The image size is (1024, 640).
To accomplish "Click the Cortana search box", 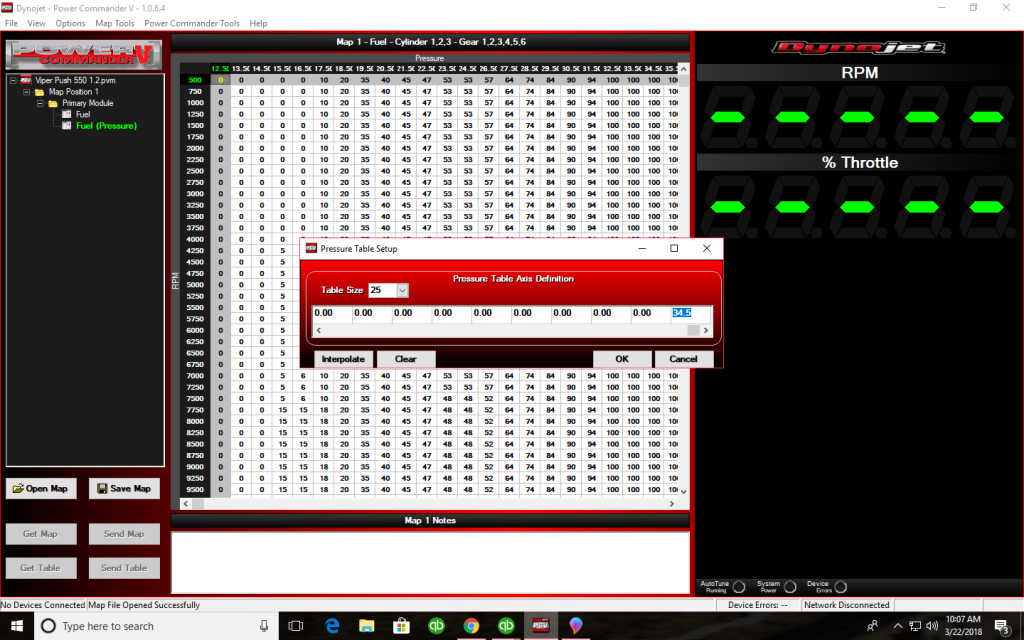I will pos(157,626).
